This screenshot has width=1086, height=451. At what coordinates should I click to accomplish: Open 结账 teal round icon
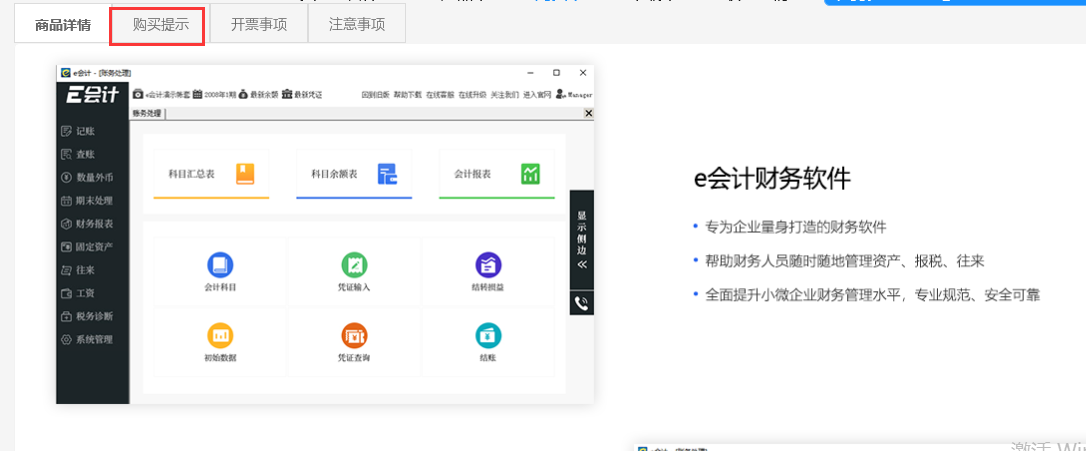(488, 335)
